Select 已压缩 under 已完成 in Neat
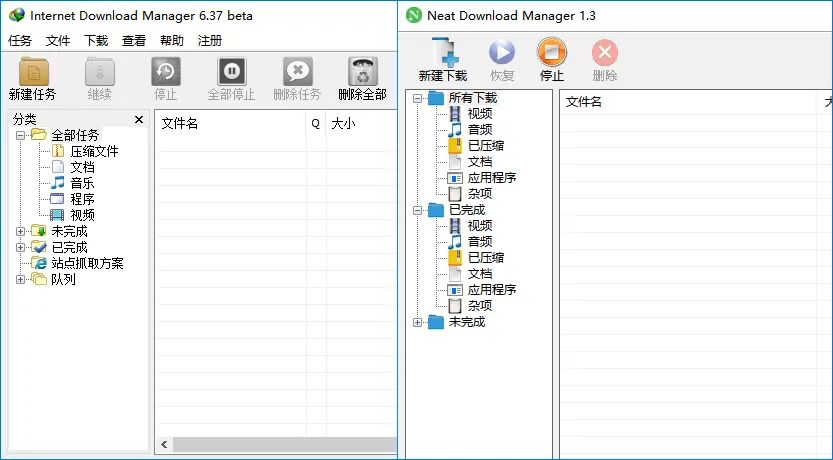 [x=486, y=258]
